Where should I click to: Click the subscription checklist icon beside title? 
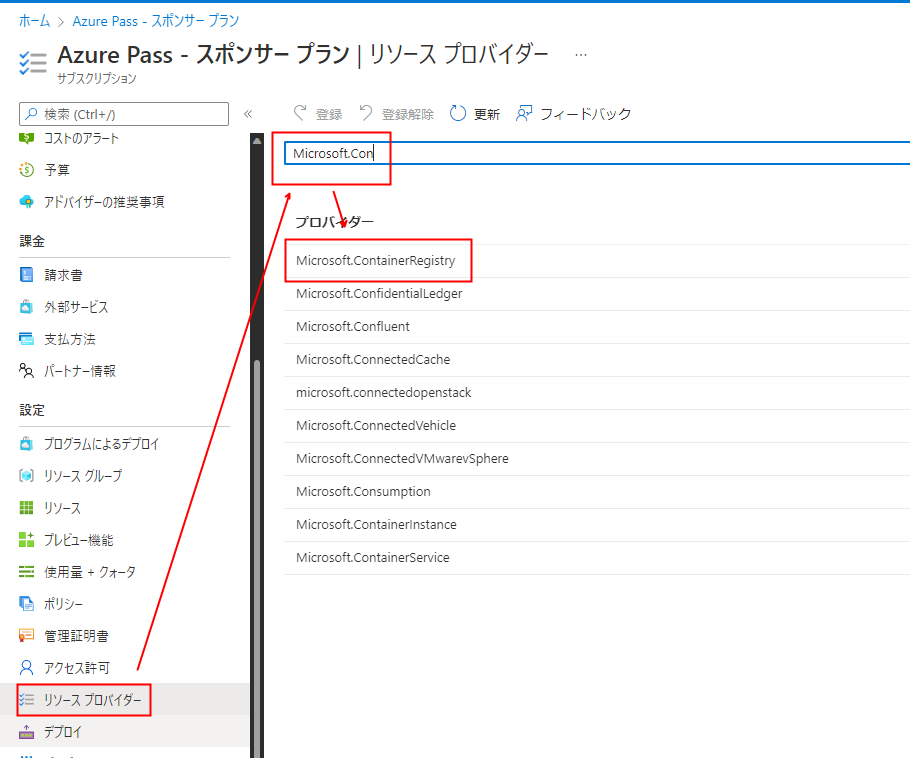pyautogui.click(x=32, y=63)
